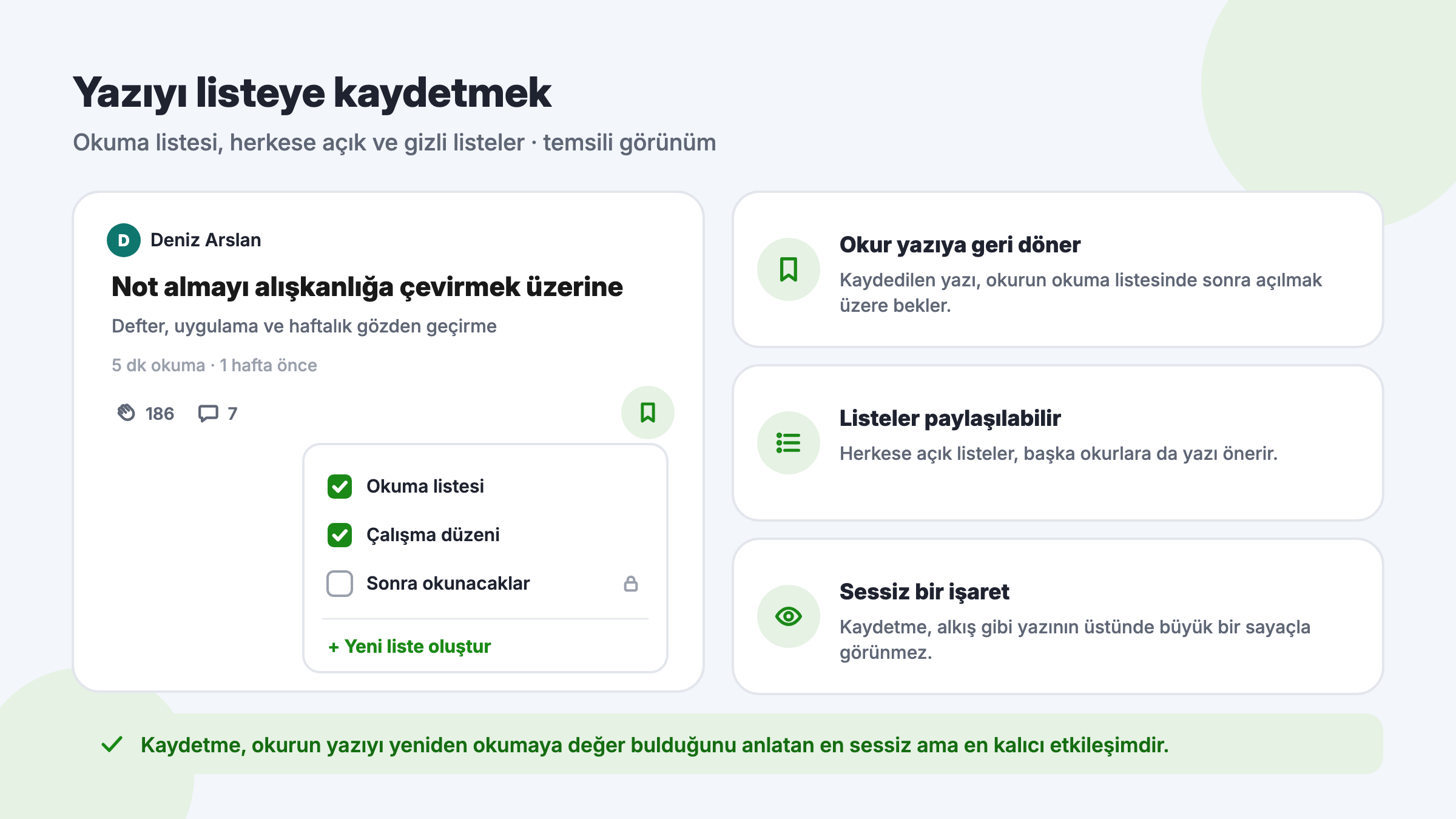Click the Sonra okunacaklar label

pos(448,584)
